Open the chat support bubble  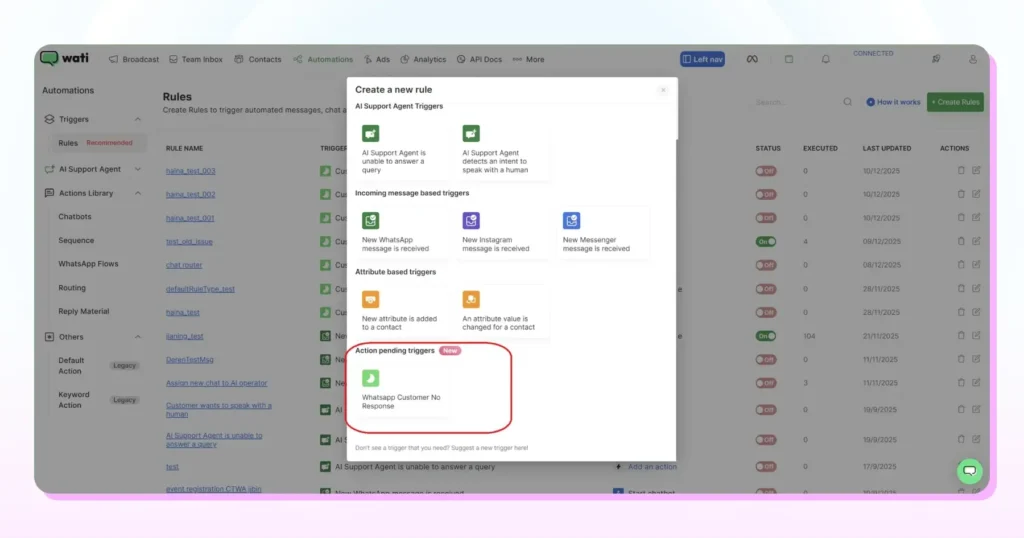(x=969, y=471)
